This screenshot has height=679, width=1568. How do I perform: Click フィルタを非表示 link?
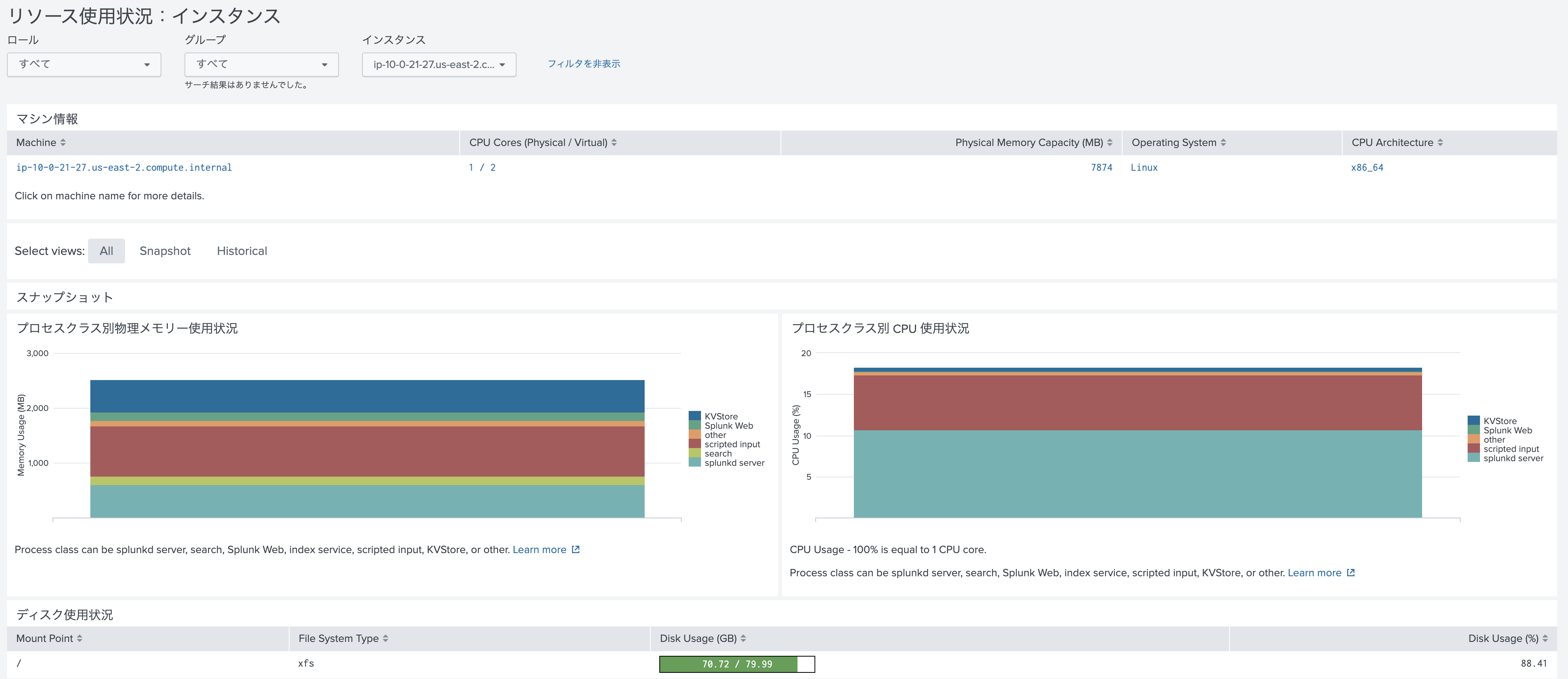583,64
